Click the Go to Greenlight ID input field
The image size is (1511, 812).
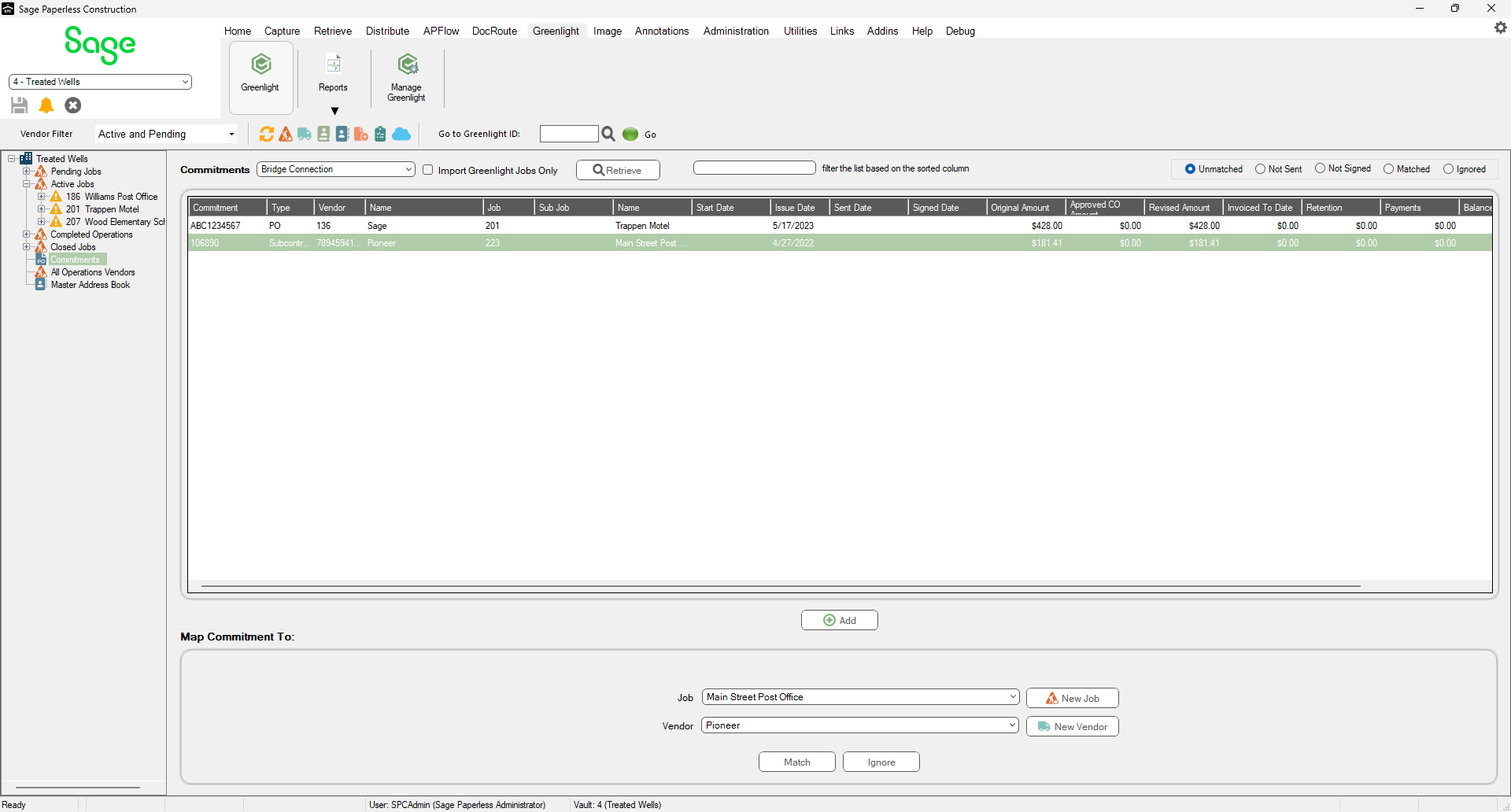pos(569,134)
